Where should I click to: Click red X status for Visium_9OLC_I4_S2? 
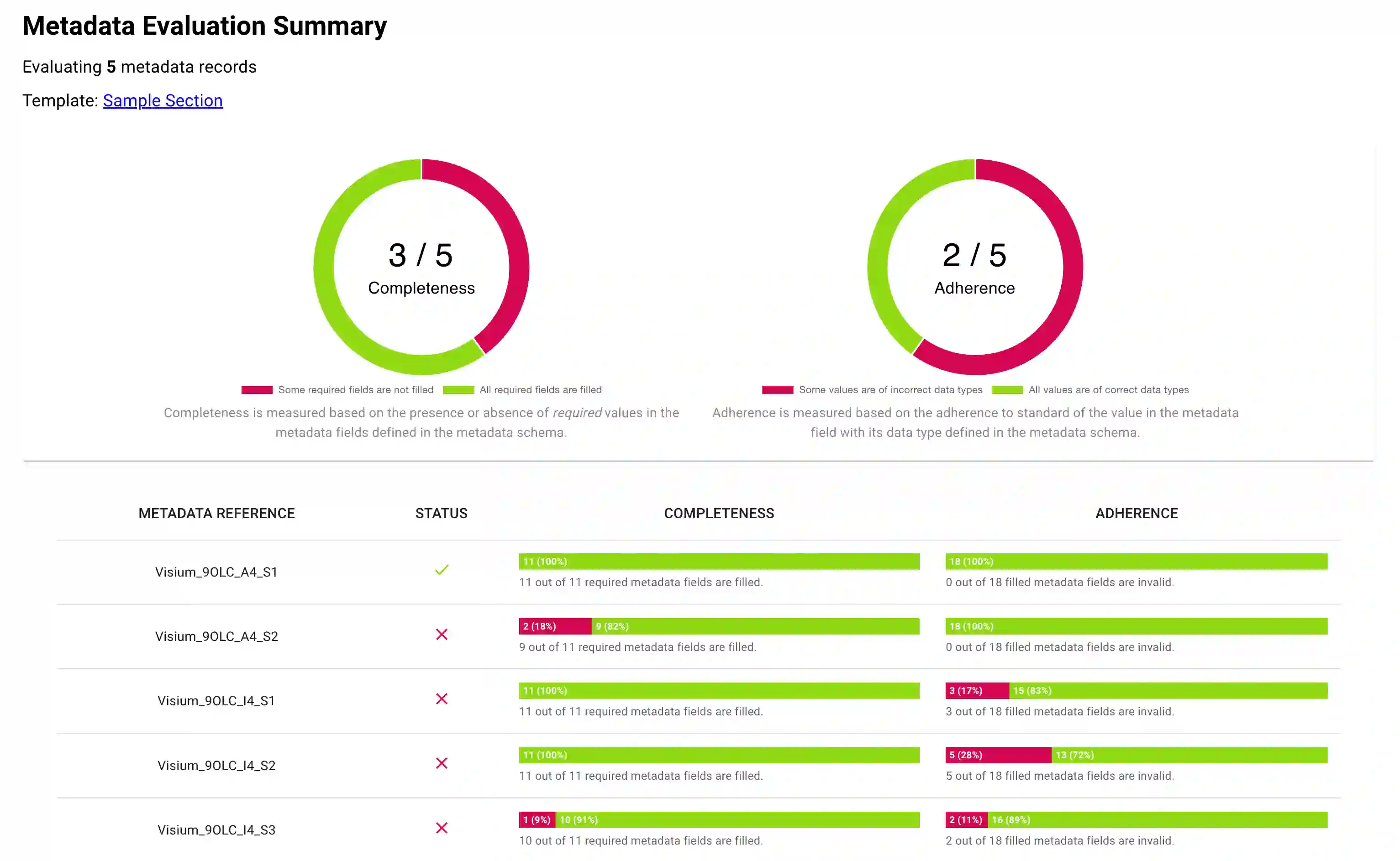442,763
